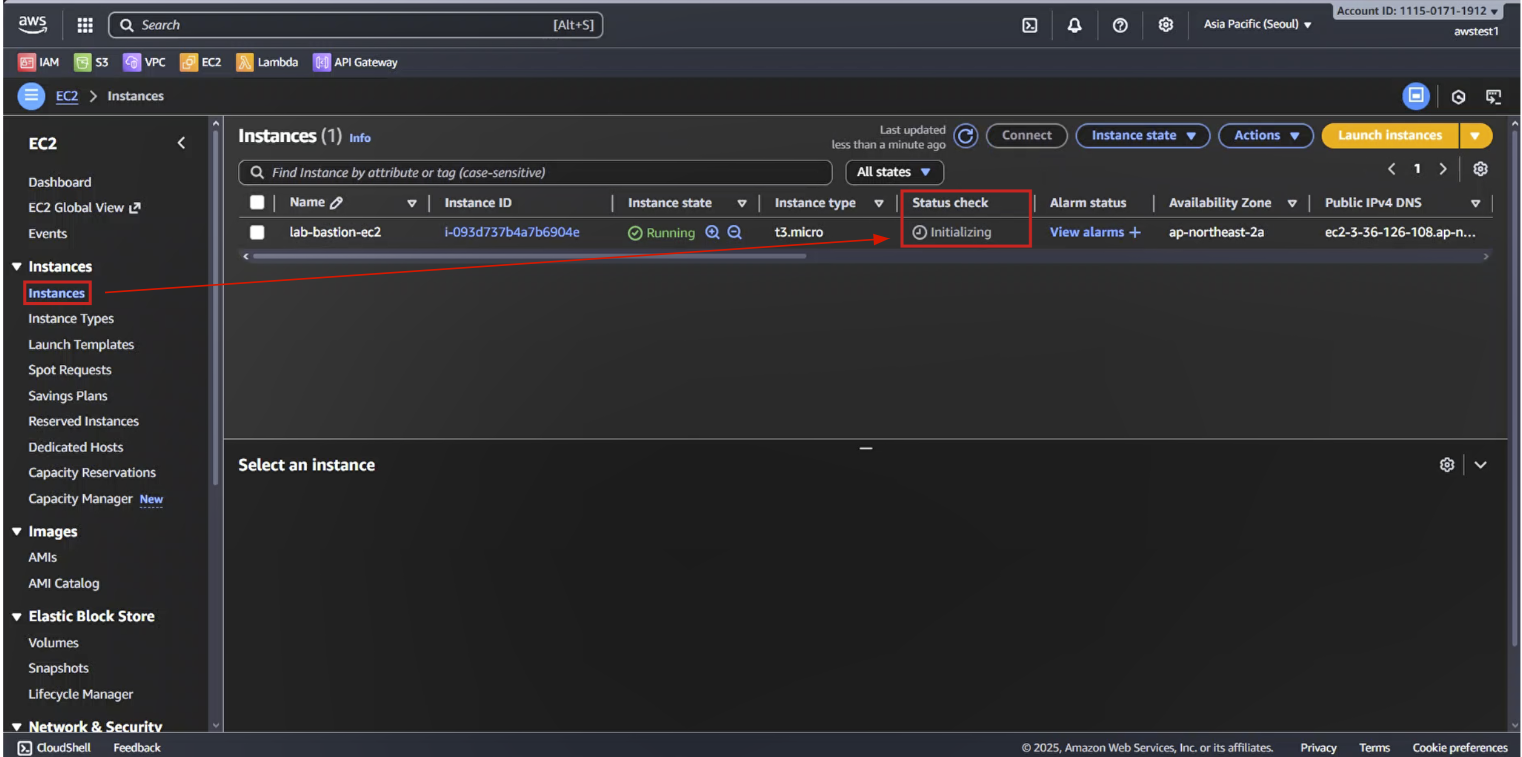Refresh the instances list

pos(965,136)
